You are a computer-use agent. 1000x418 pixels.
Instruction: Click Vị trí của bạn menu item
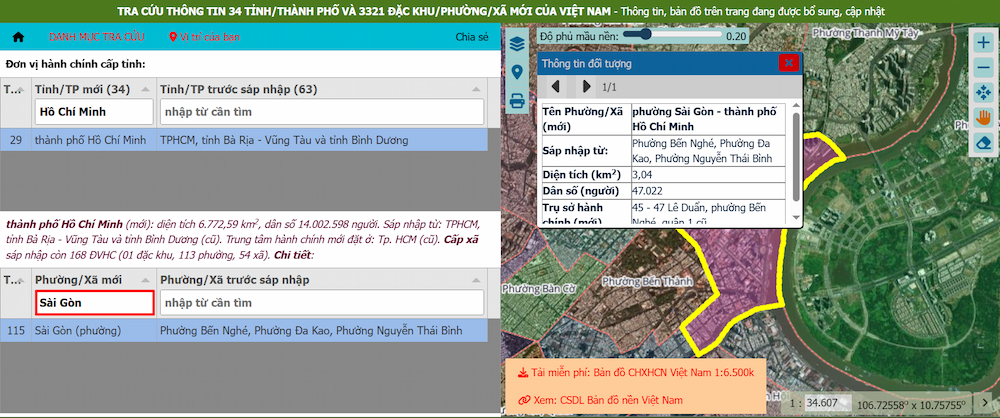[x=205, y=37]
